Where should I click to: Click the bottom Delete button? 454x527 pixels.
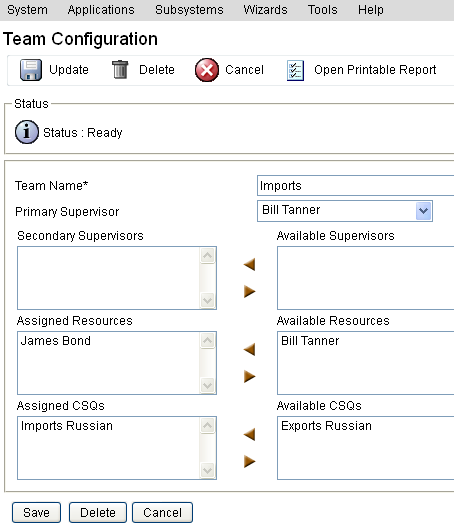(98, 513)
